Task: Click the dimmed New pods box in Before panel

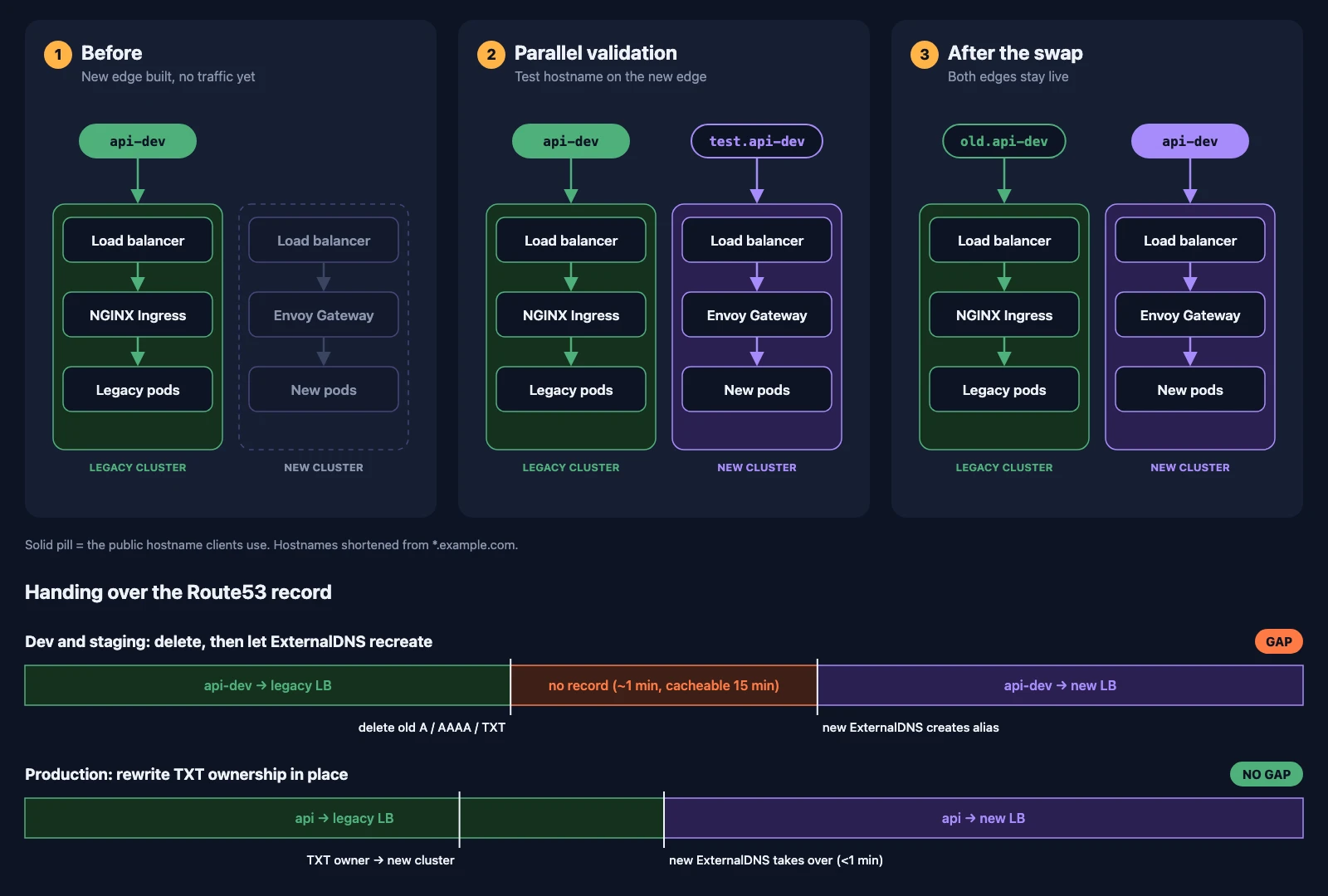Action: click(324, 390)
